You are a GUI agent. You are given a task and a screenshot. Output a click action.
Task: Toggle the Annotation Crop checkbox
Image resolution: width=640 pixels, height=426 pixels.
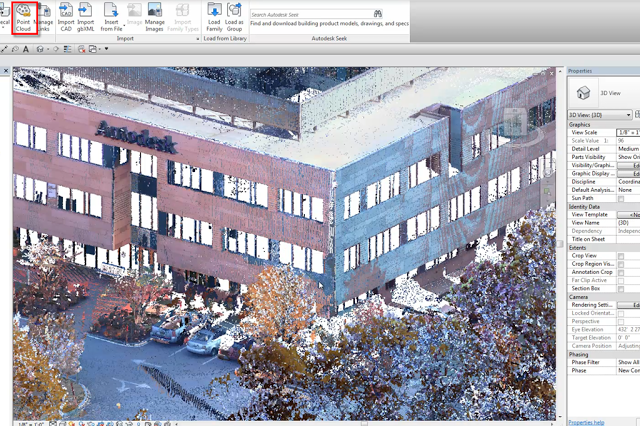click(x=621, y=273)
